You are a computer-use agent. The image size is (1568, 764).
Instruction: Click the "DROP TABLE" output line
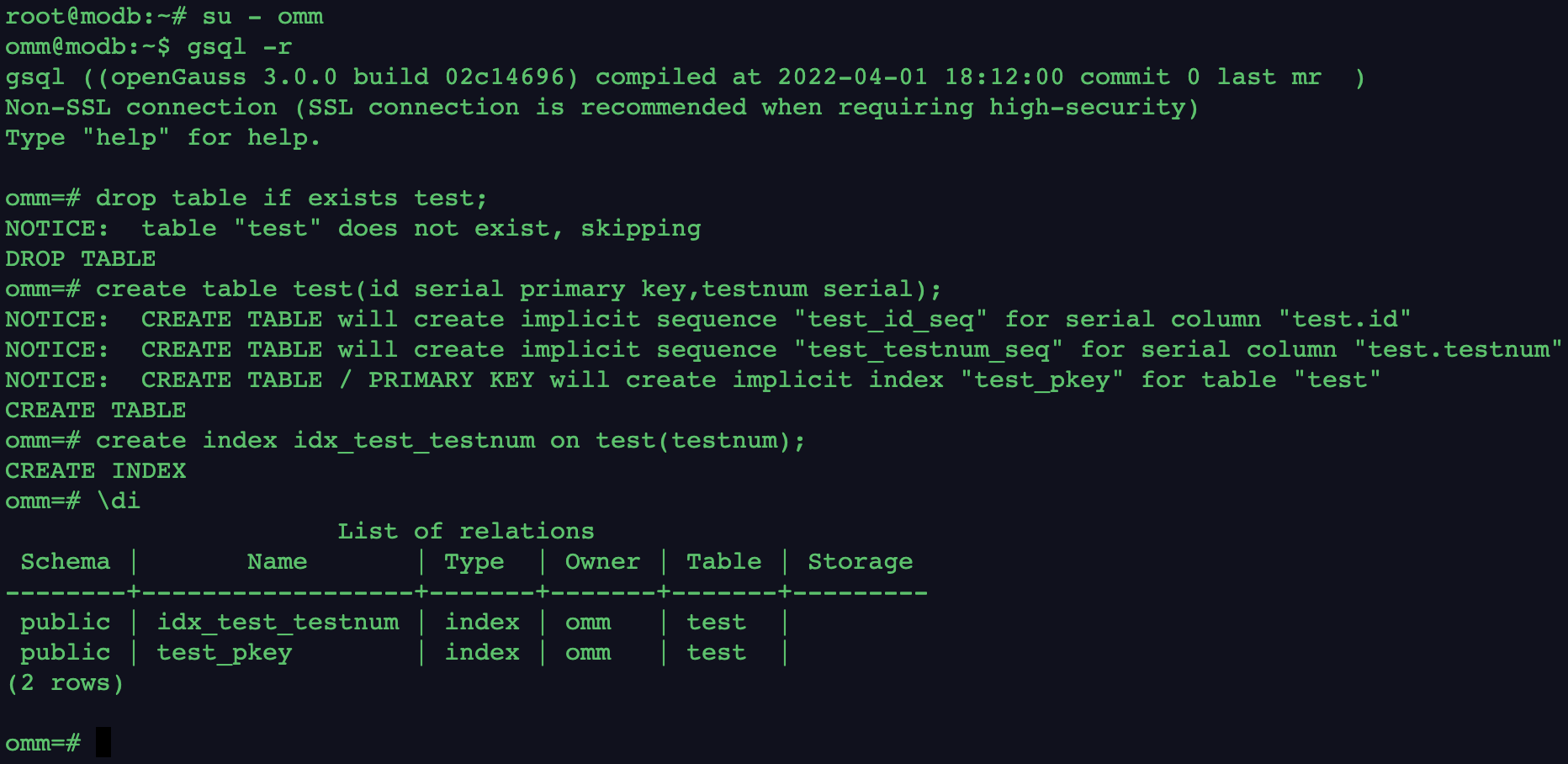[80, 258]
